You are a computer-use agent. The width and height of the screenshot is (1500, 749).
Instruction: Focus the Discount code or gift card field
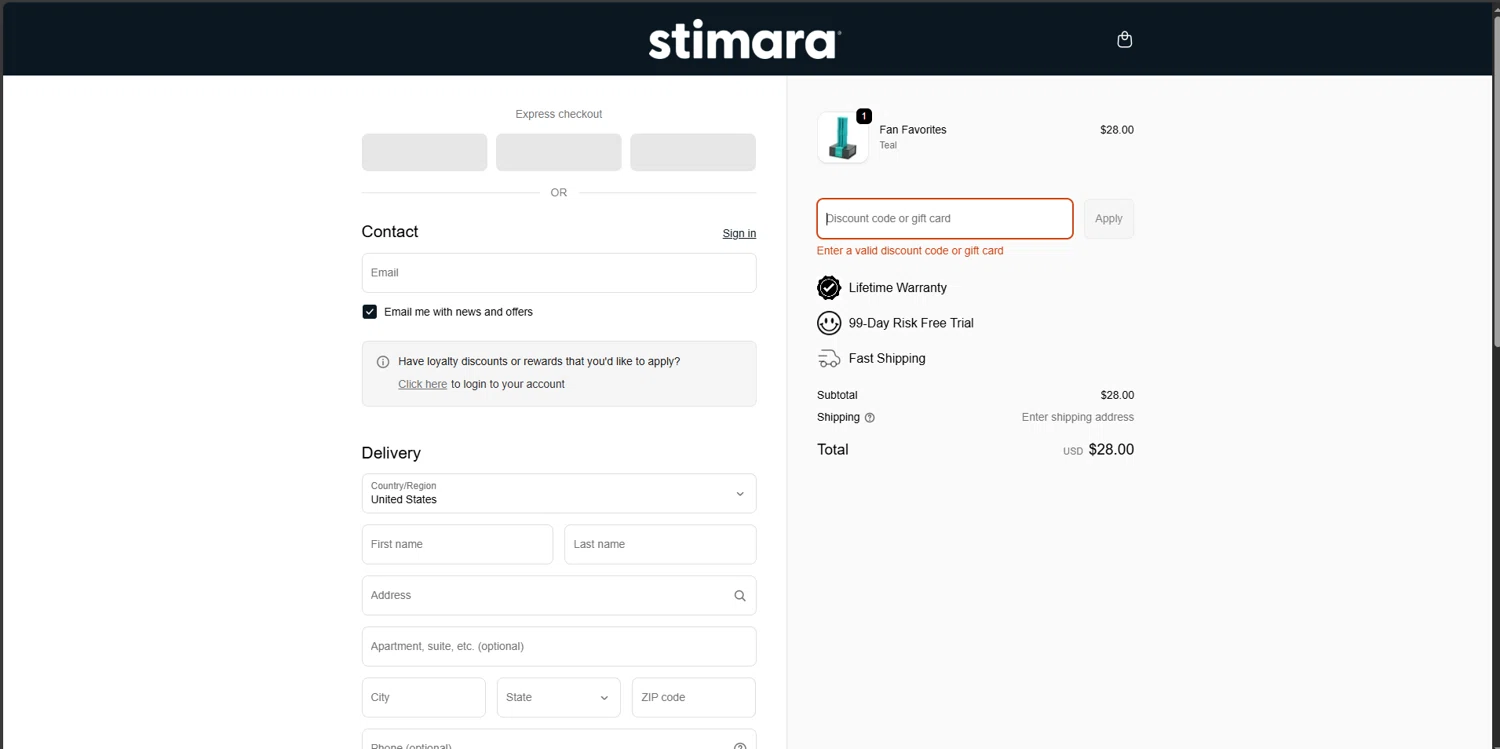945,219
